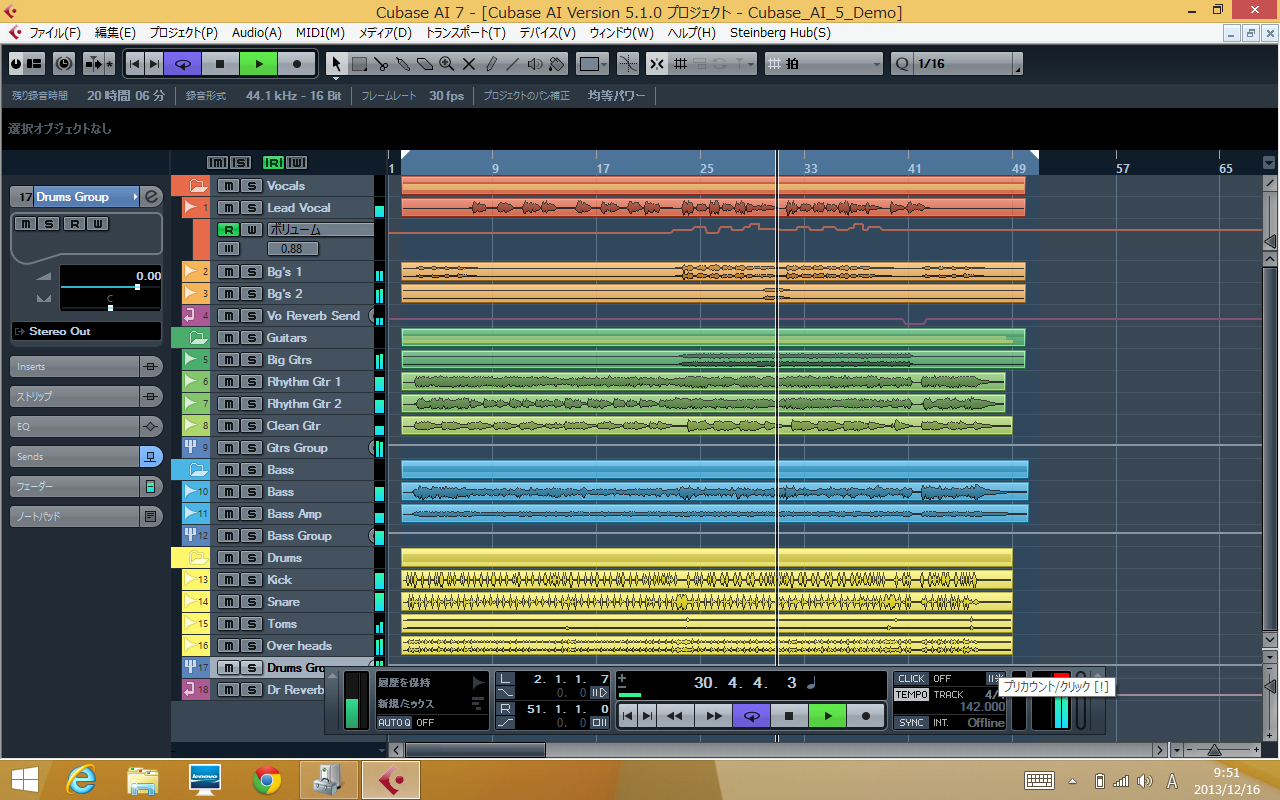Select the Line tool
The height and width of the screenshot is (800, 1280).
[x=513, y=64]
